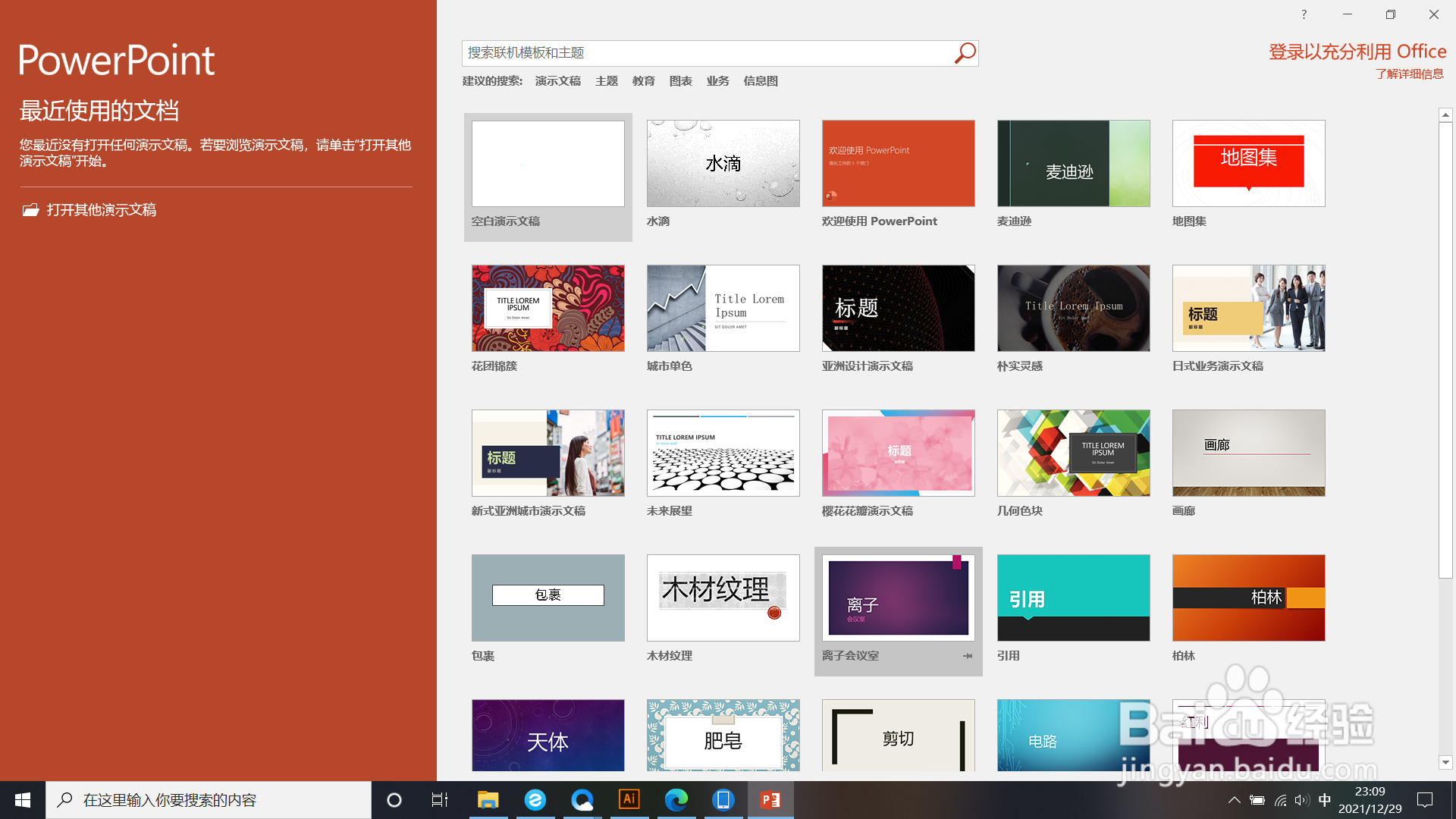The image size is (1456, 819).
Task: Select the 朴实灵感 coffee template
Action: pos(1074,309)
